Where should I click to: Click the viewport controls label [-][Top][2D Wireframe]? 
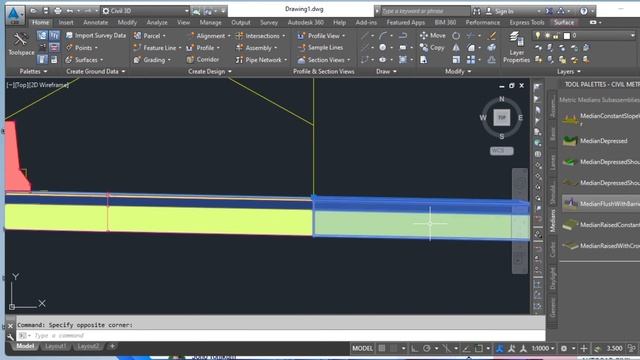point(38,85)
